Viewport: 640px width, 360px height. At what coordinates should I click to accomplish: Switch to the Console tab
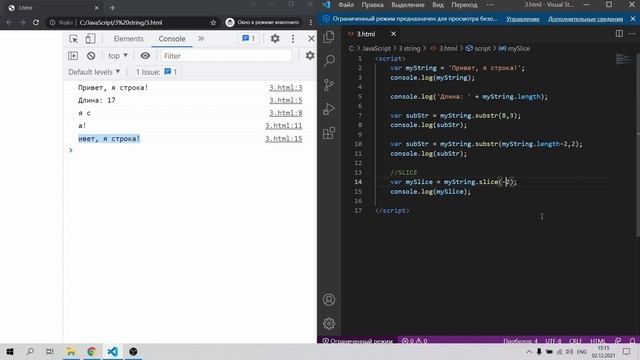pyautogui.click(x=172, y=39)
